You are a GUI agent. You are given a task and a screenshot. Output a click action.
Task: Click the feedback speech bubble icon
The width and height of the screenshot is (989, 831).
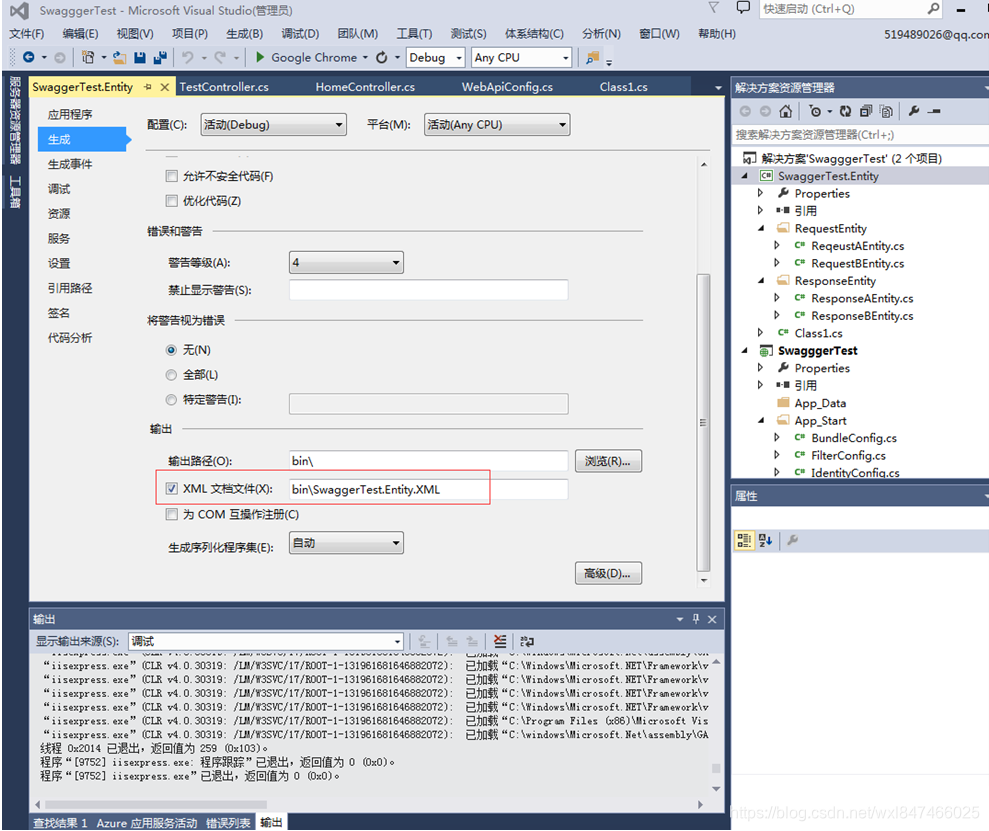pos(744,8)
